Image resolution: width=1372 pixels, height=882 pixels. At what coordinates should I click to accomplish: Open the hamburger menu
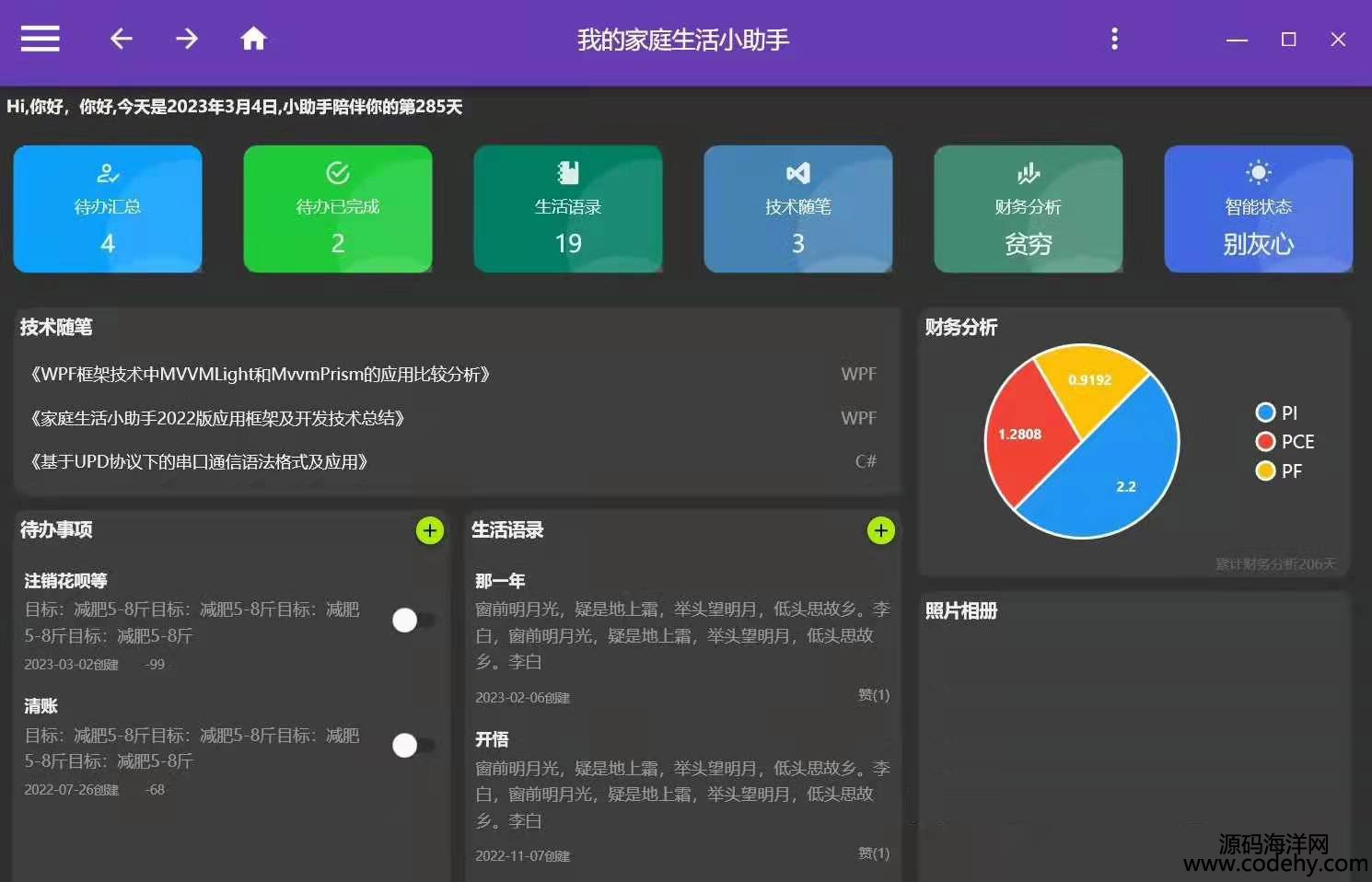pyautogui.click(x=41, y=39)
